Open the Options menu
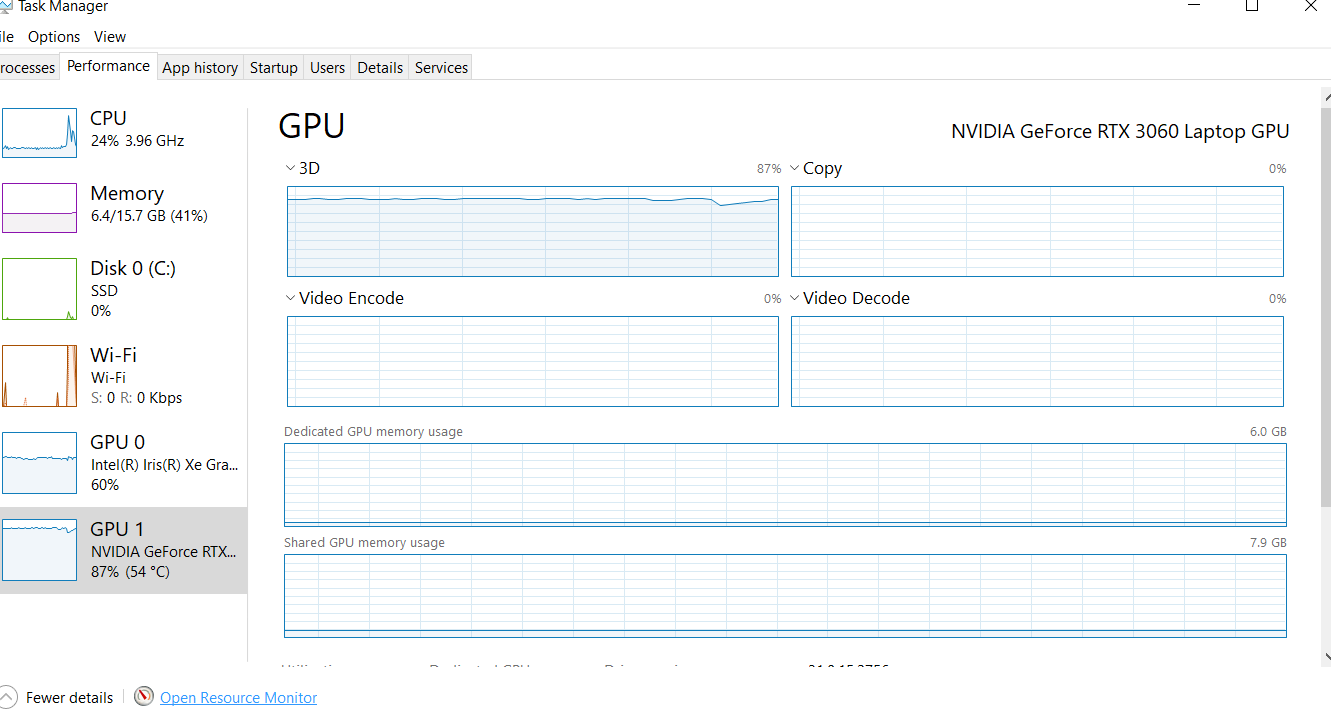 tap(54, 37)
